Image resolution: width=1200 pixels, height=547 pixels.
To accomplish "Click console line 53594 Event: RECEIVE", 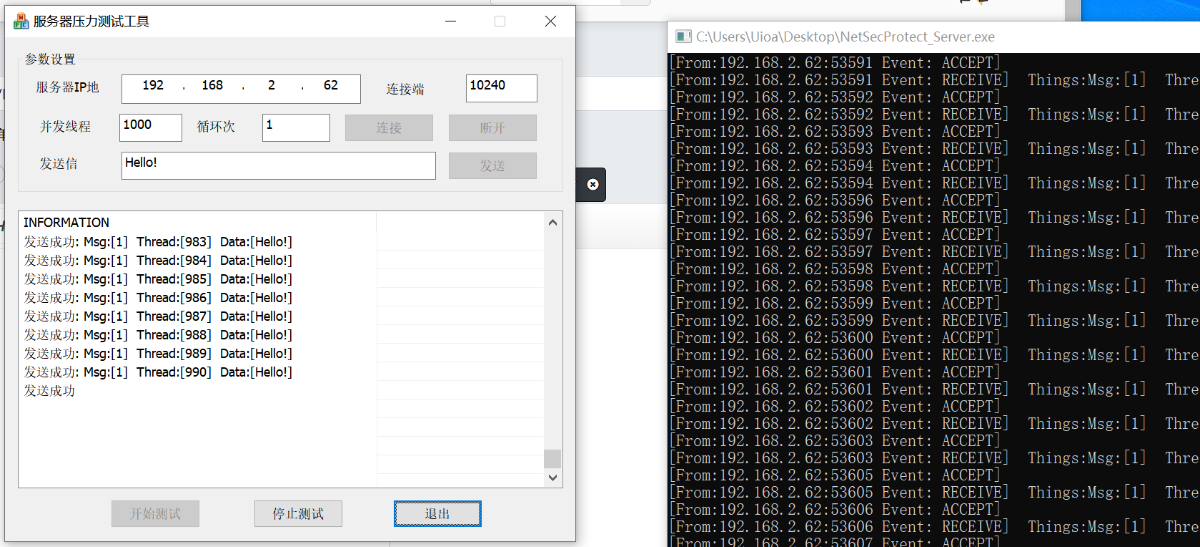I will pos(840,183).
